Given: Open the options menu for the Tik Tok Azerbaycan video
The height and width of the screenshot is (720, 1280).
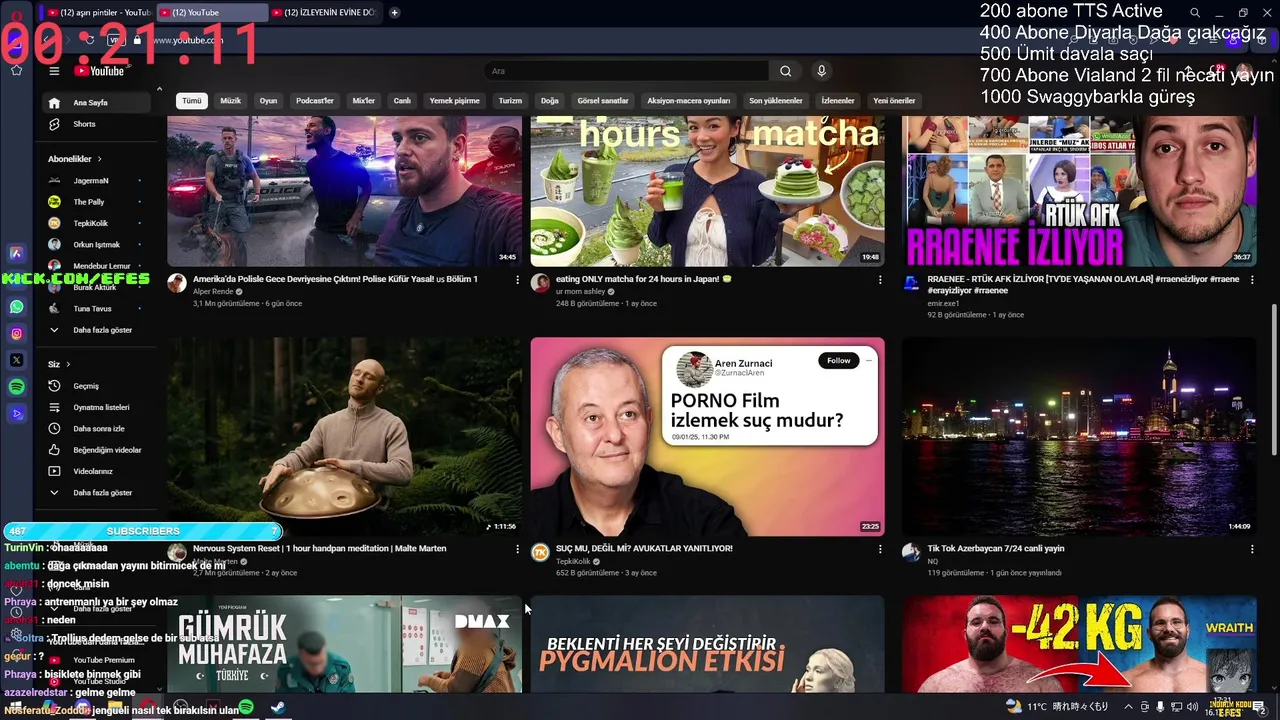Looking at the screenshot, I should click(x=1251, y=549).
